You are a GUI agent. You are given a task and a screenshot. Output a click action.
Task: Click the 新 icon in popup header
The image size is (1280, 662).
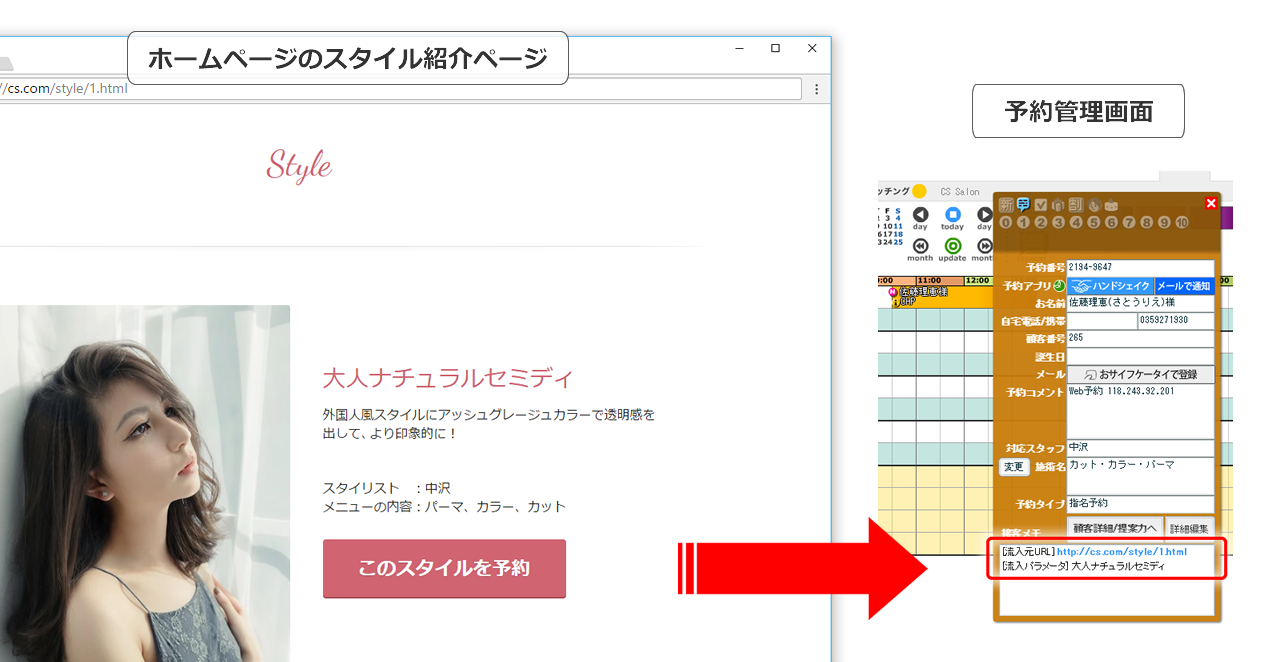pyautogui.click(x=1007, y=205)
